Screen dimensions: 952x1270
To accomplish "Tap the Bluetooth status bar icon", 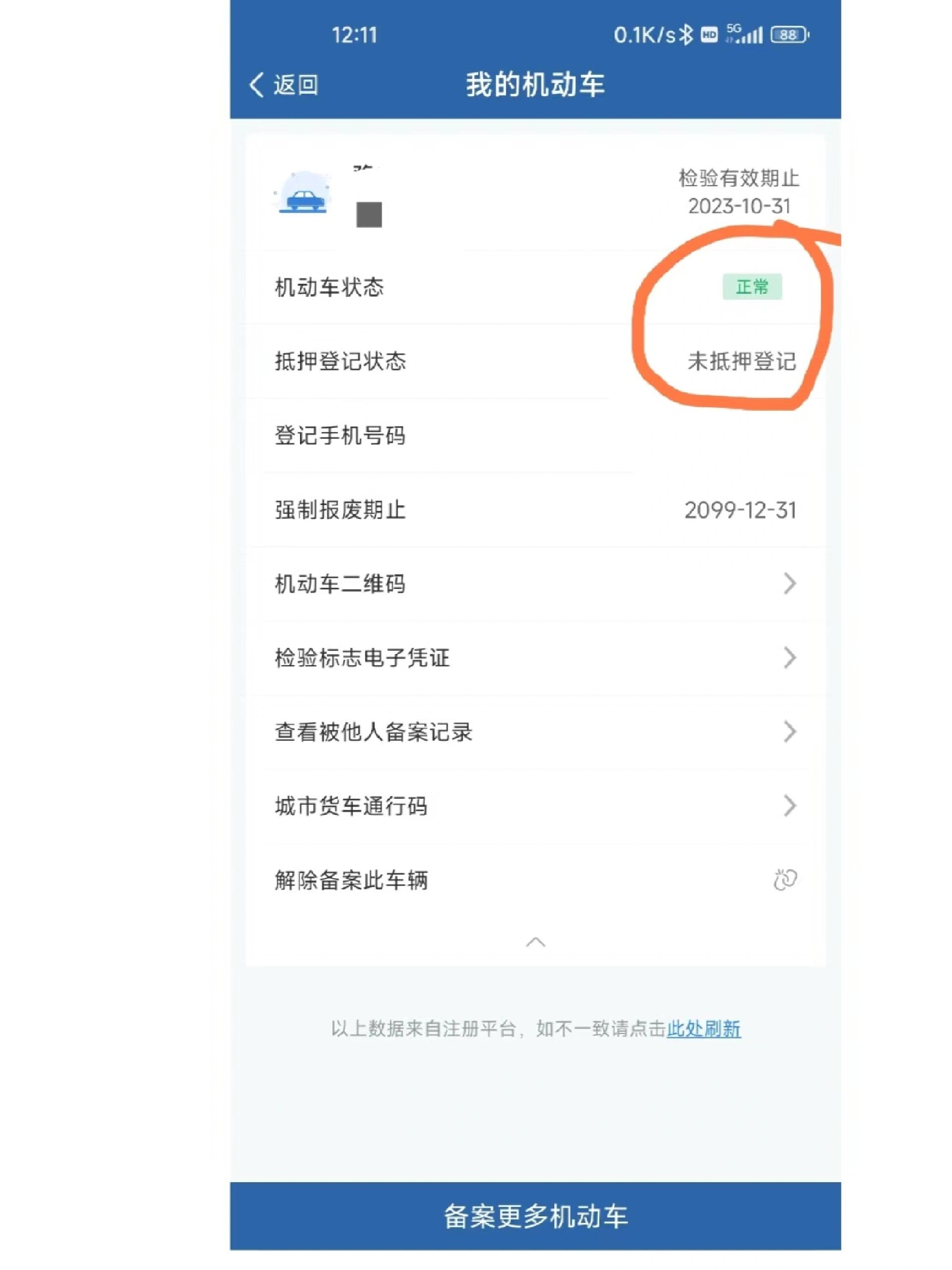I will [x=686, y=34].
